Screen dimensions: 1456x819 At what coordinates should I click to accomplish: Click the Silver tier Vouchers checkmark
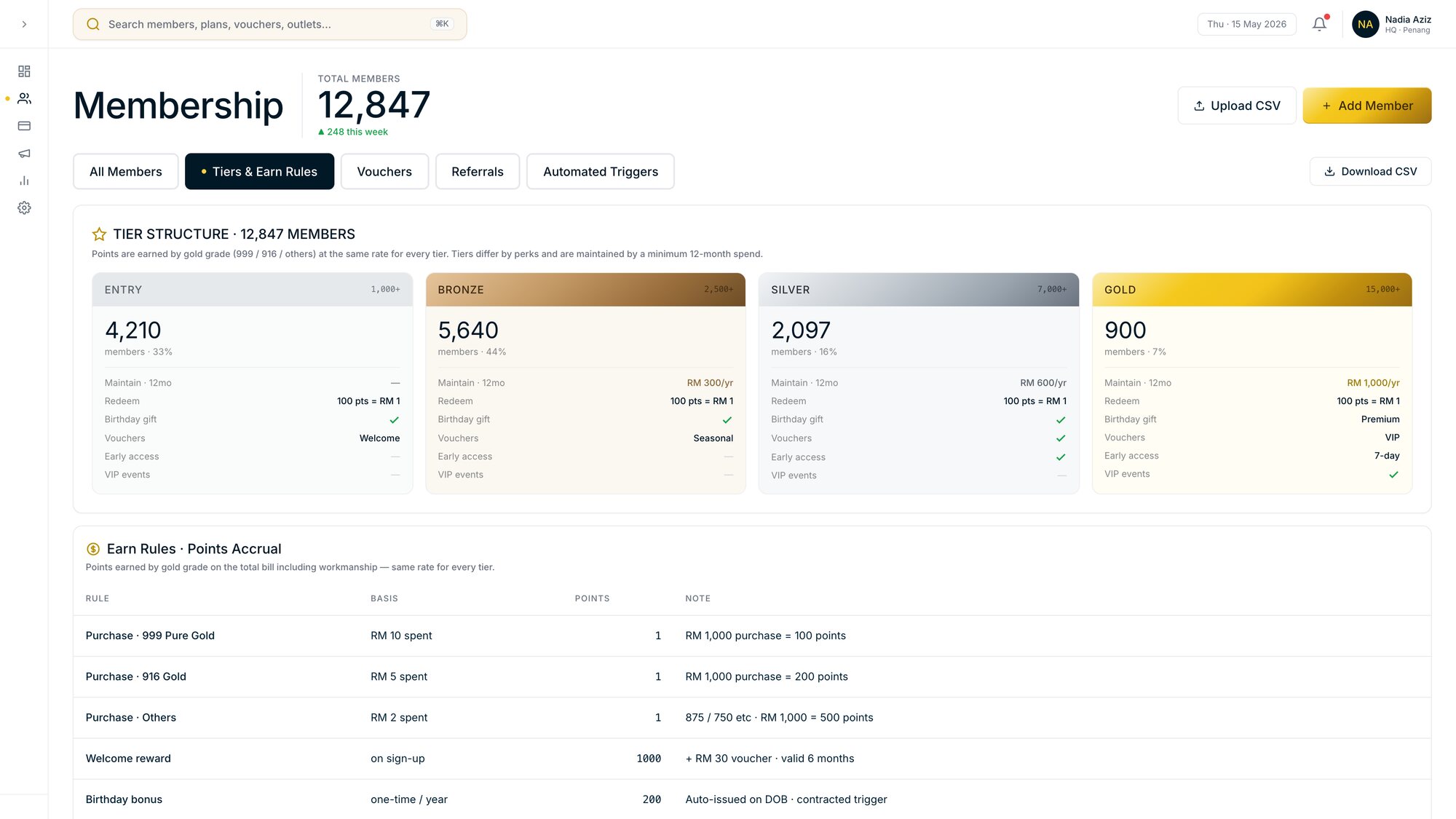tap(1061, 438)
